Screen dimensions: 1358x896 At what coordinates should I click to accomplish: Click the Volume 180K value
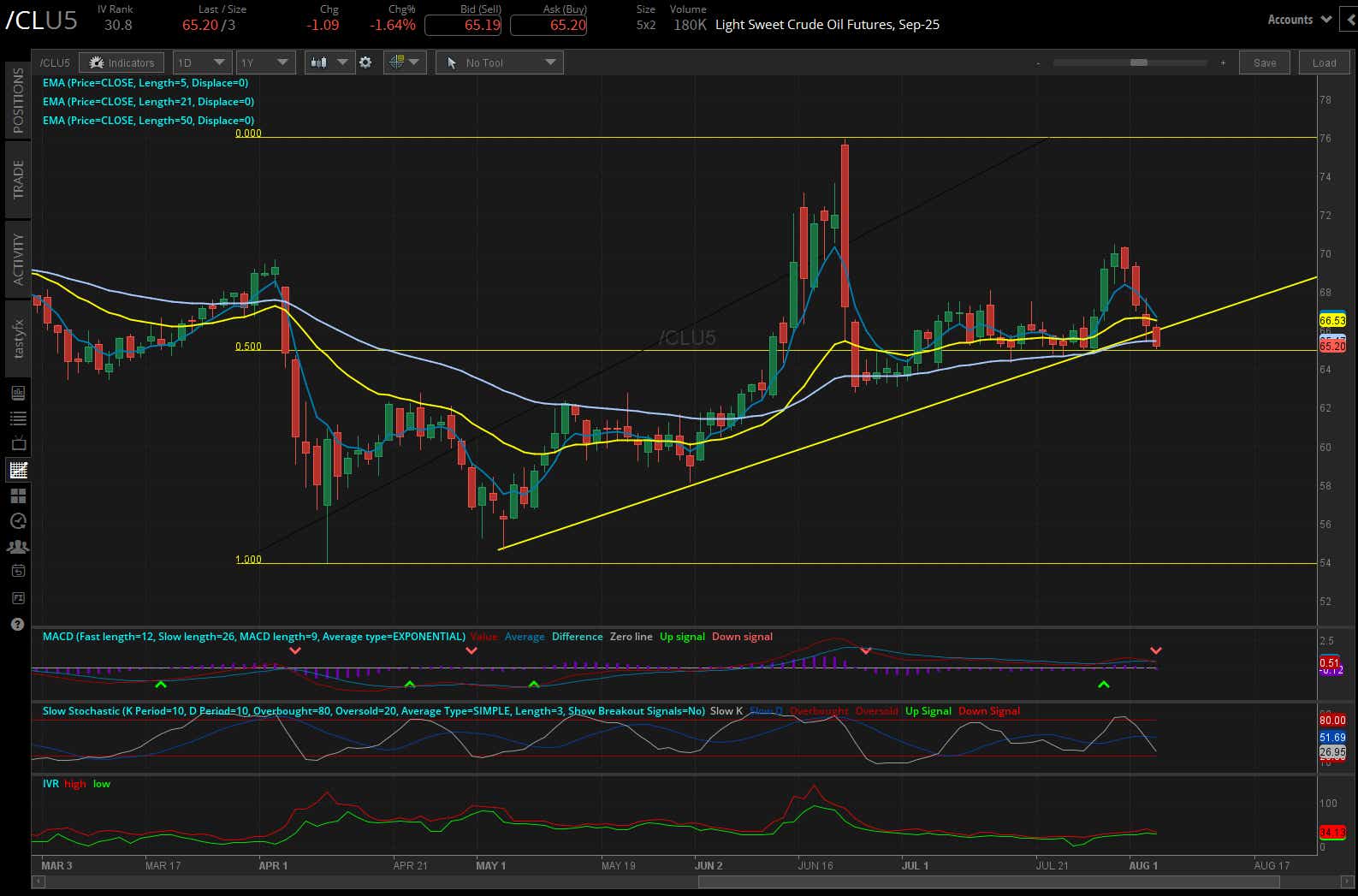(x=689, y=25)
